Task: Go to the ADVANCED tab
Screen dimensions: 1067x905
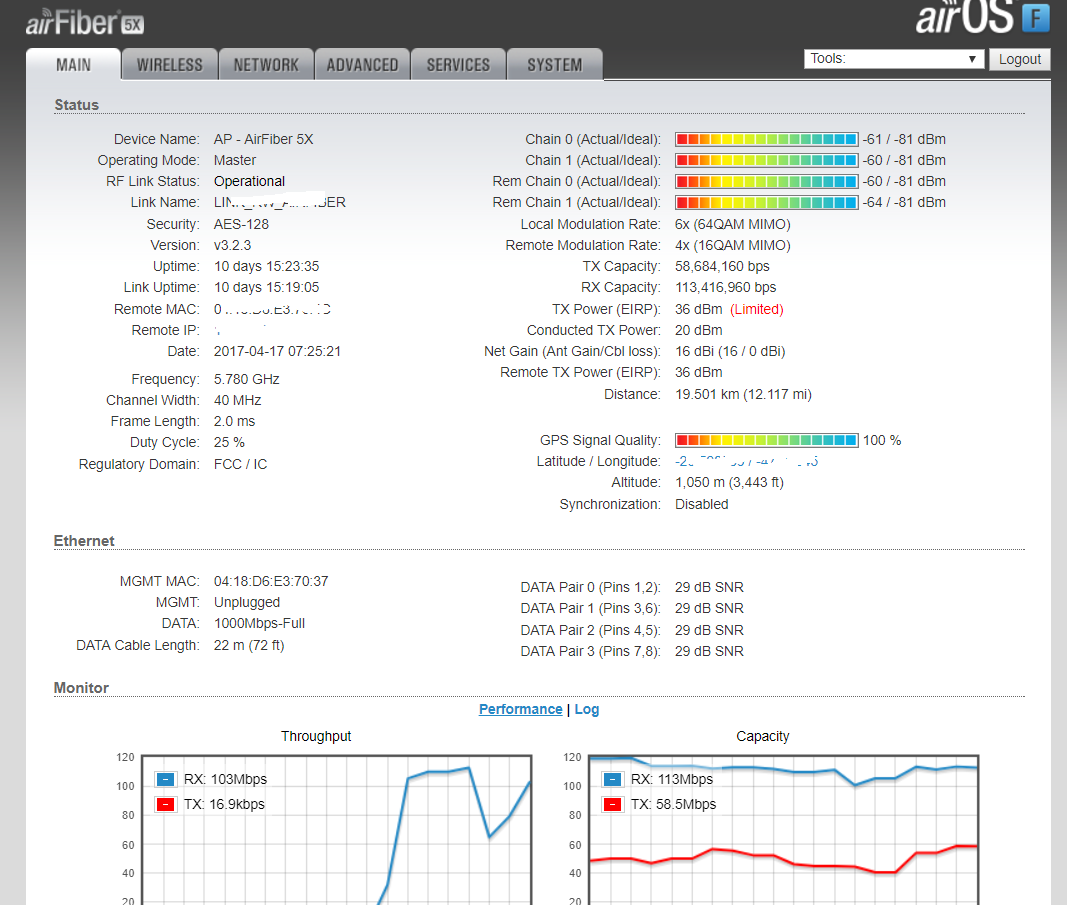Action: point(362,65)
